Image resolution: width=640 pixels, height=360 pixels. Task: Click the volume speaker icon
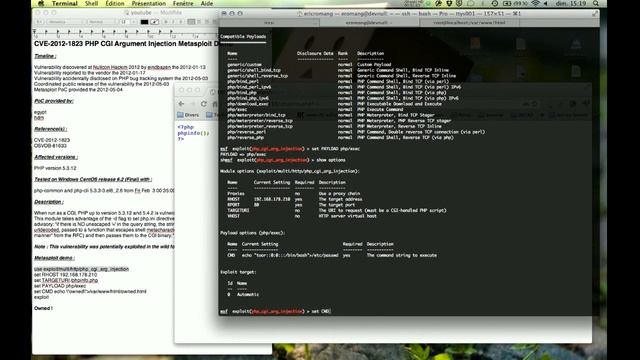click(x=546, y=4)
